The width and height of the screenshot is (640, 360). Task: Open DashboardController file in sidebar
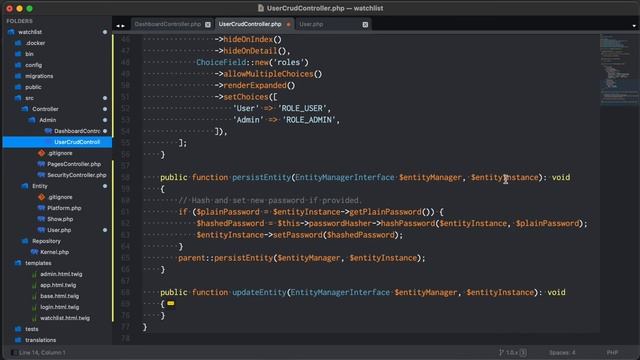point(77,131)
